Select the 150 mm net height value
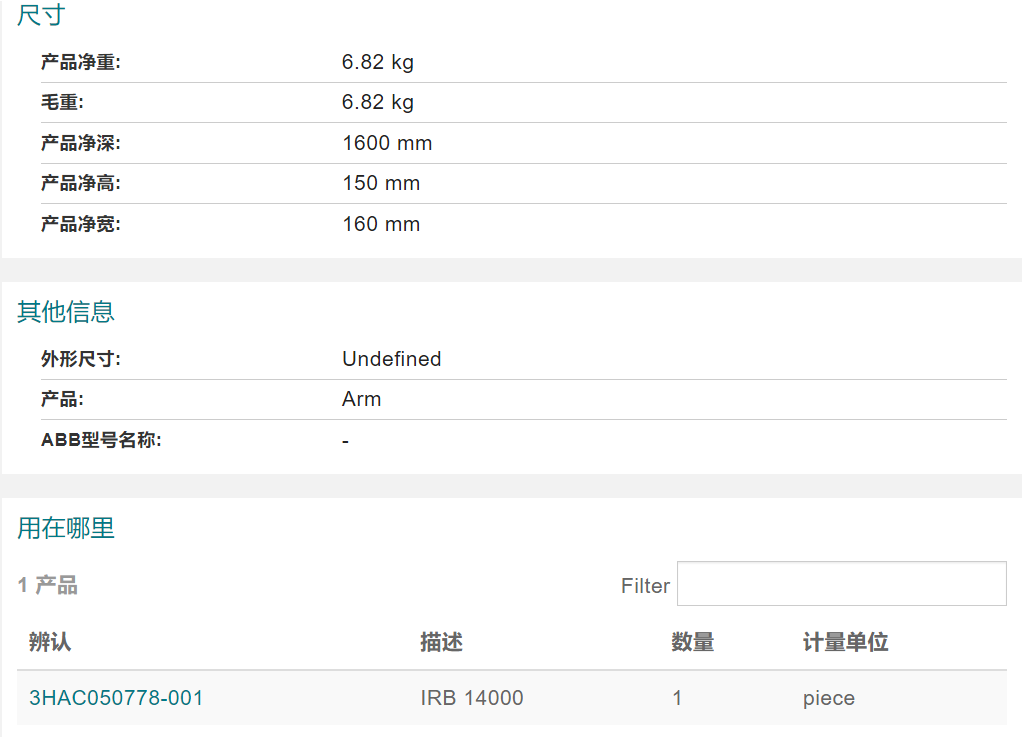Viewport: 1022px width, 737px height. point(381,183)
